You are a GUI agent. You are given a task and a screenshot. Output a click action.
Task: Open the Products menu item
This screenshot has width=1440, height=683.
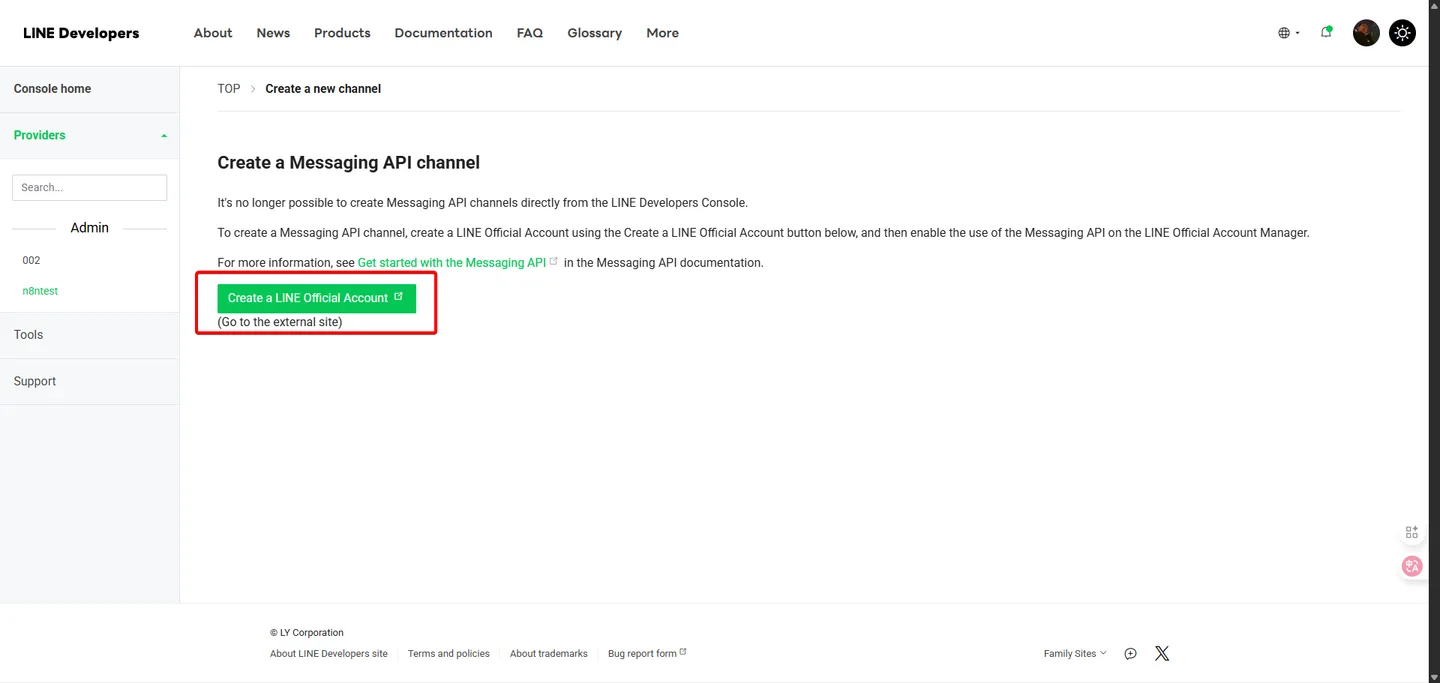click(x=342, y=33)
